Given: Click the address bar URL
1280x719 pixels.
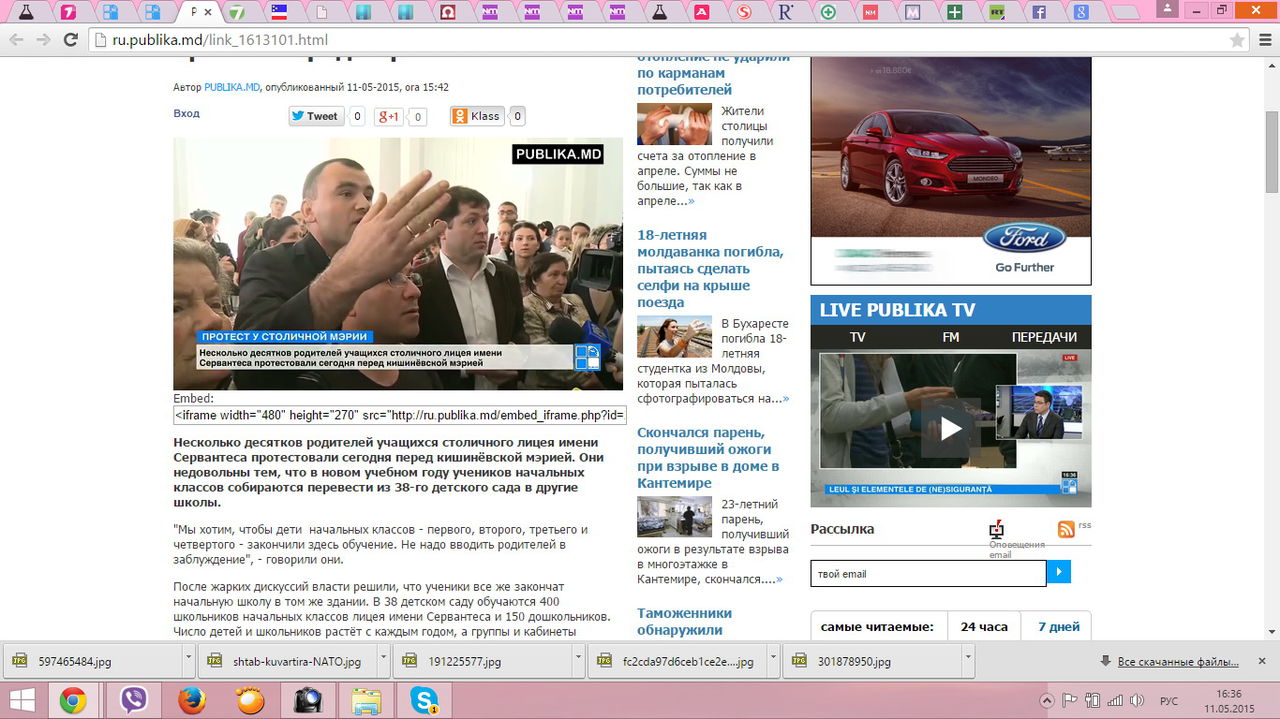Looking at the screenshot, I should pos(219,40).
